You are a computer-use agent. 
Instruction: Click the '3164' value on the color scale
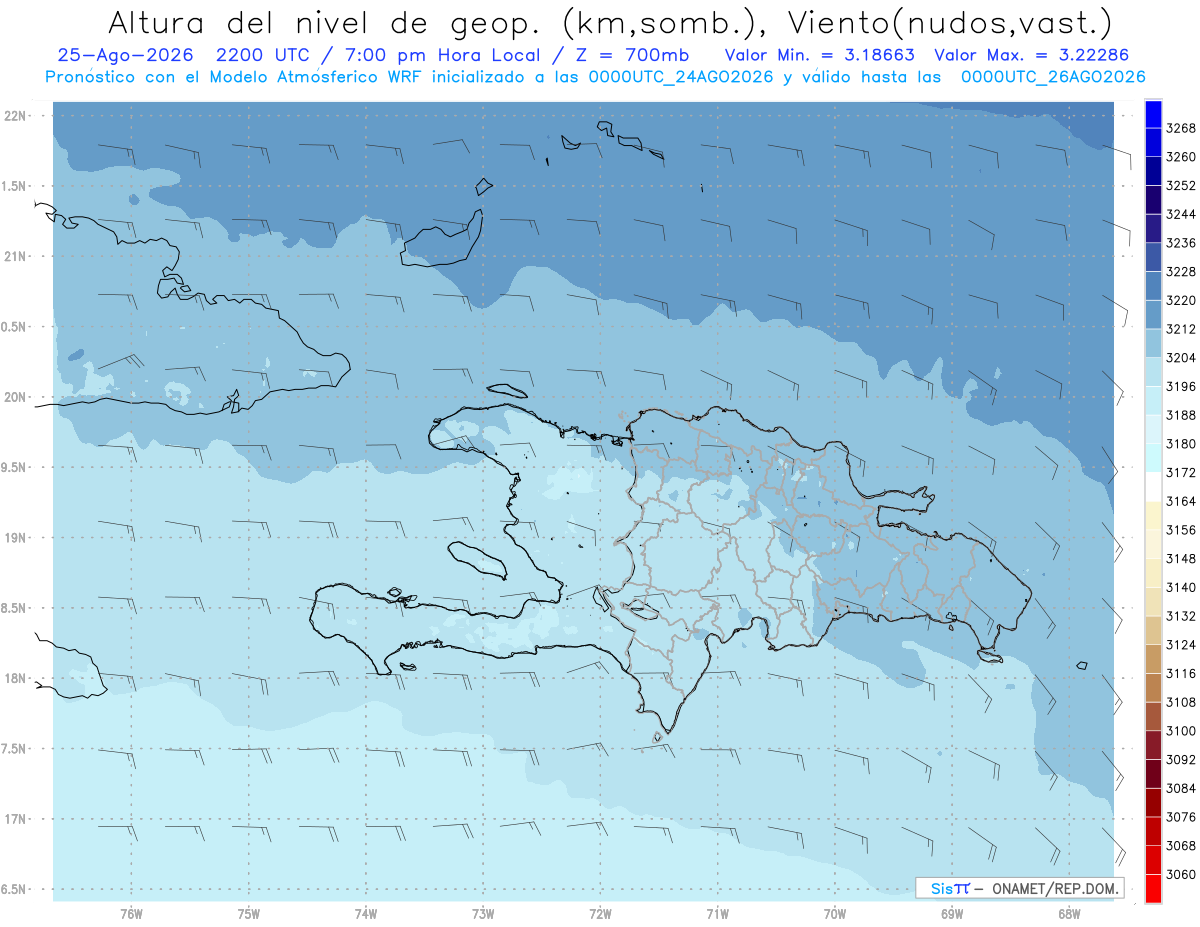pyautogui.click(x=1181, y=501)
